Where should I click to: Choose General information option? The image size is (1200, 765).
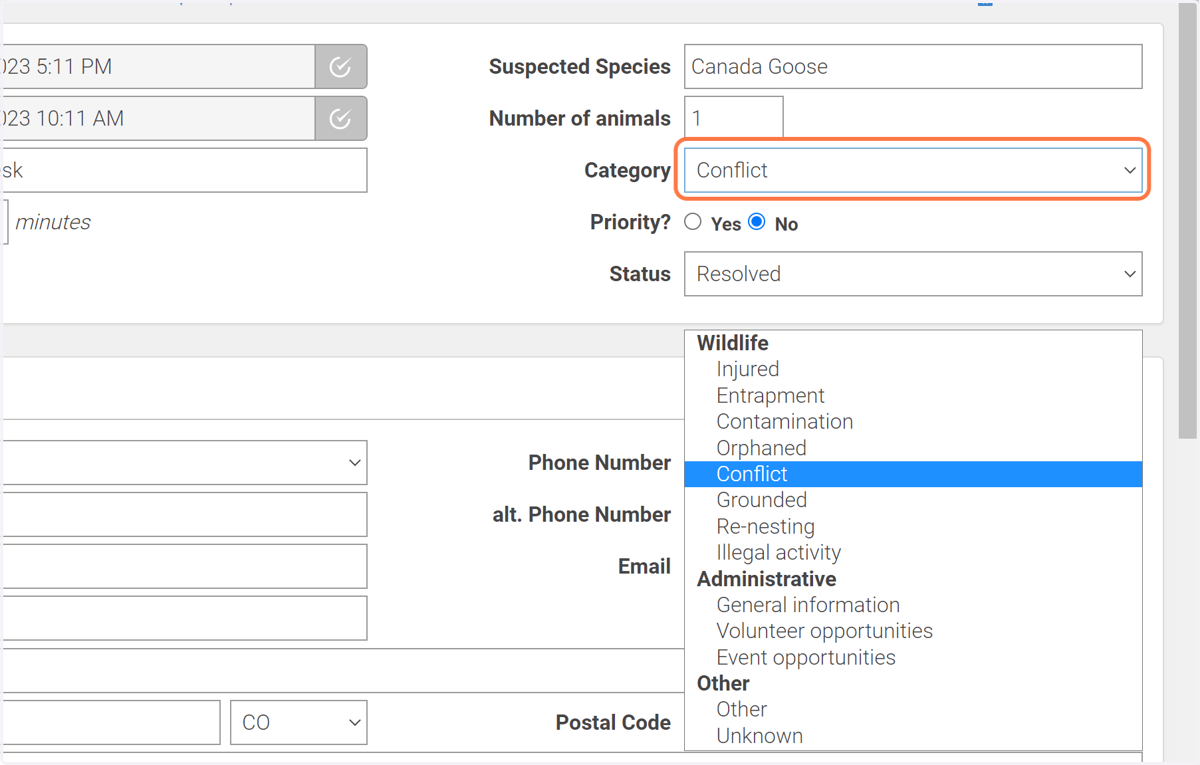pyautogui.click(x=913, y=605)
